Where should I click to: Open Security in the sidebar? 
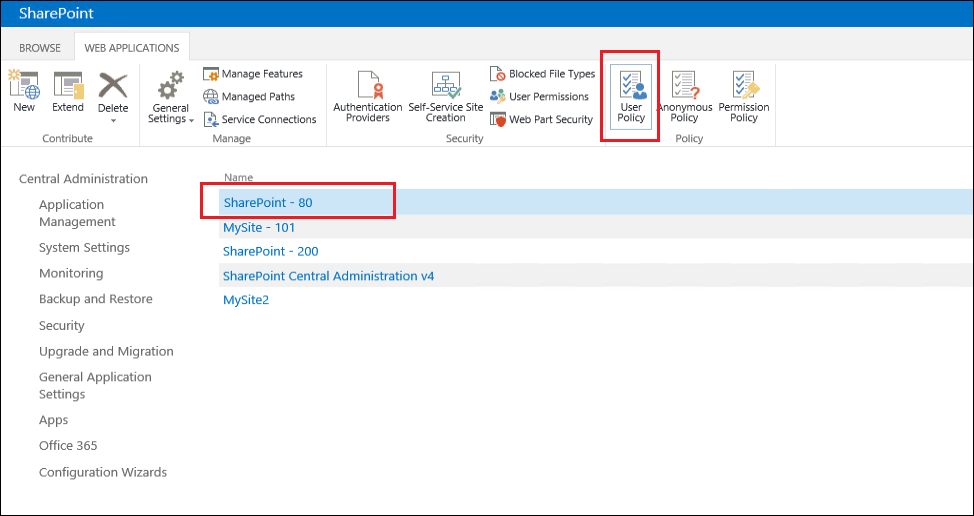[x=61, y=325]
